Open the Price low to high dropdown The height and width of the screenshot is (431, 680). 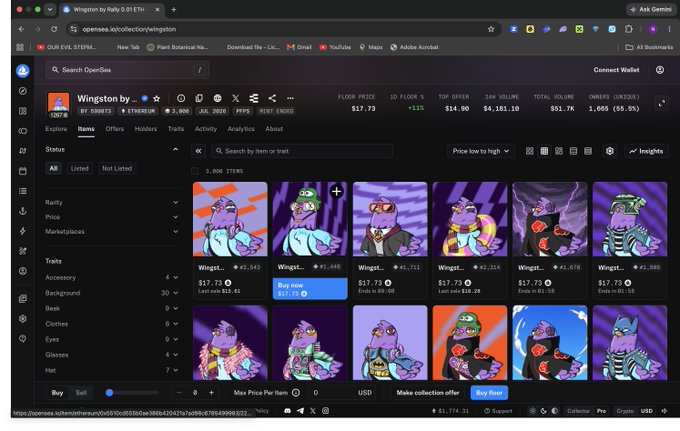click(481, 151)
